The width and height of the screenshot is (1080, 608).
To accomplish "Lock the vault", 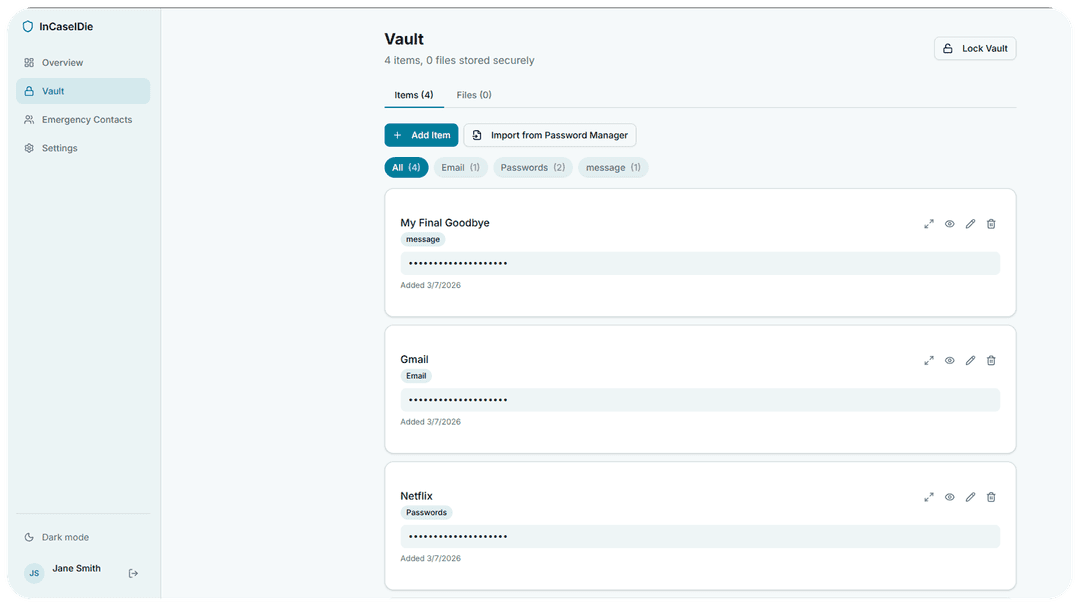I will point(975,48).
